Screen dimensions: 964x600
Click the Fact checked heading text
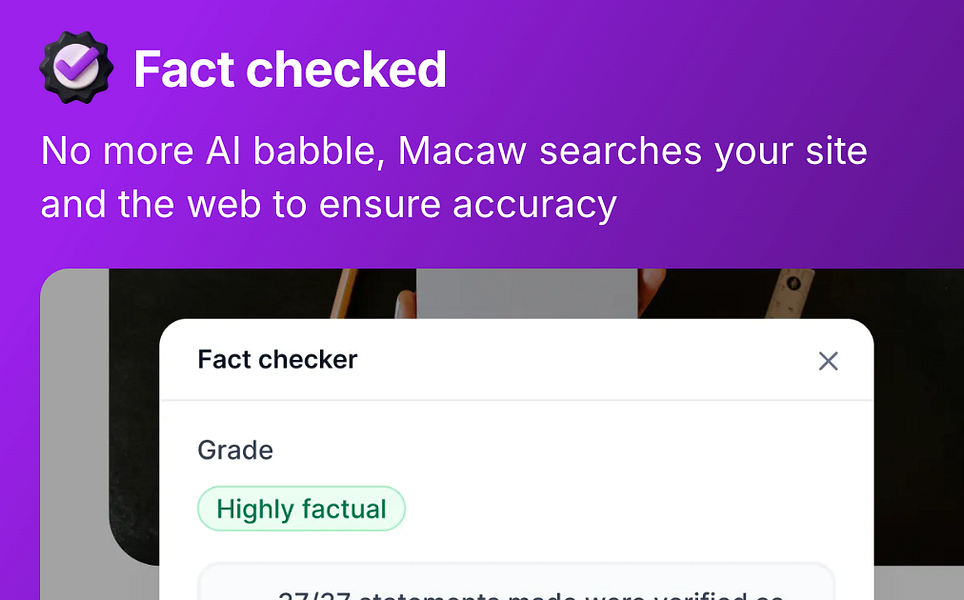[290, 69]
